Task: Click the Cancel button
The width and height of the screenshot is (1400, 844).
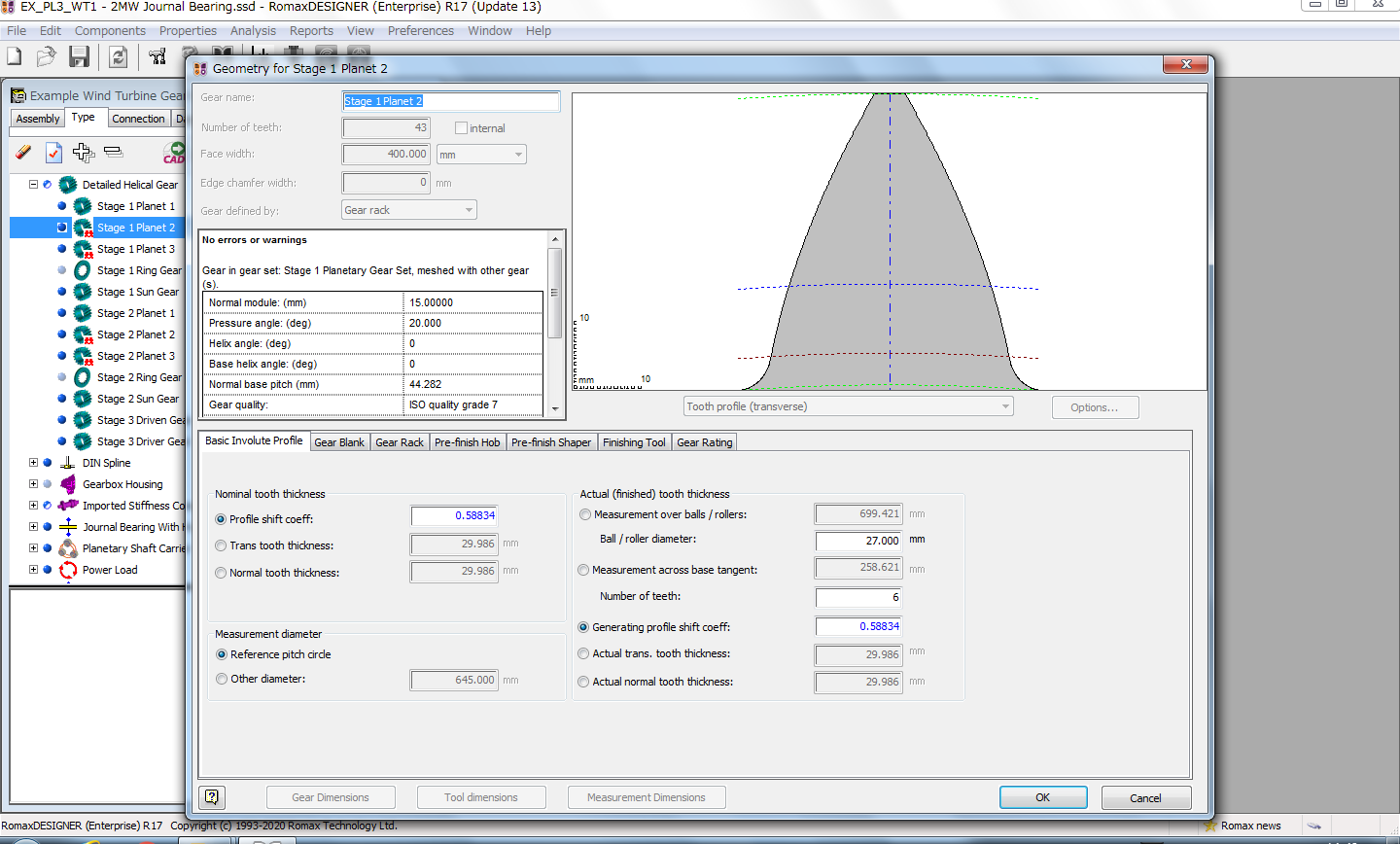Action: coord(1146,797)
